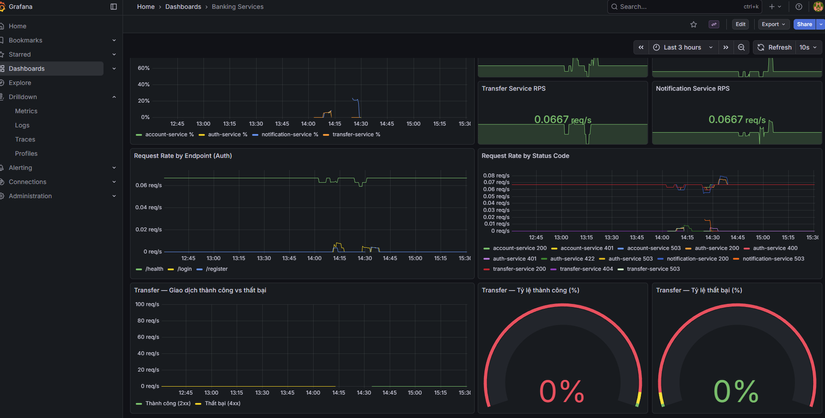Click the Grafana logo
Image resolution: width=825 pixels, height=418 pixels.
click(4, 7)
